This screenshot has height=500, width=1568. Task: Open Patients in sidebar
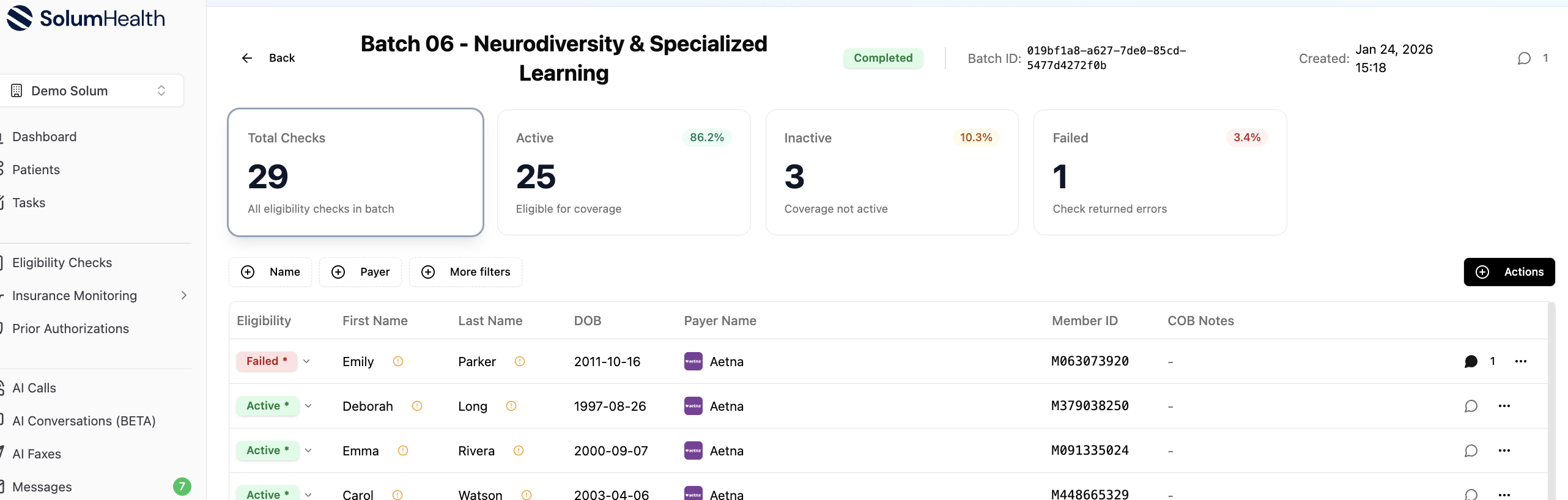[x=36, y=170]
